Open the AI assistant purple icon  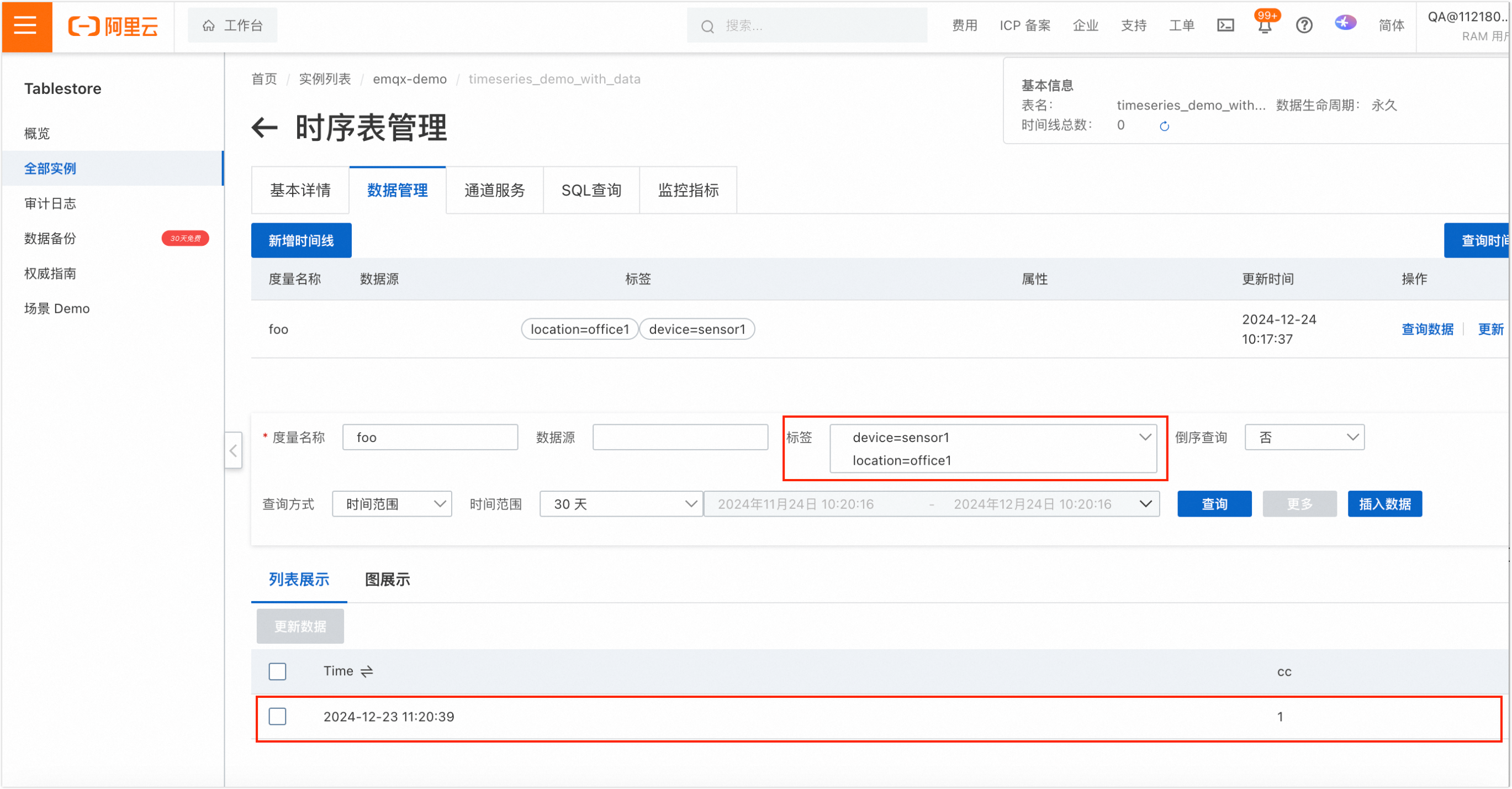click(x=1345, y=23)
